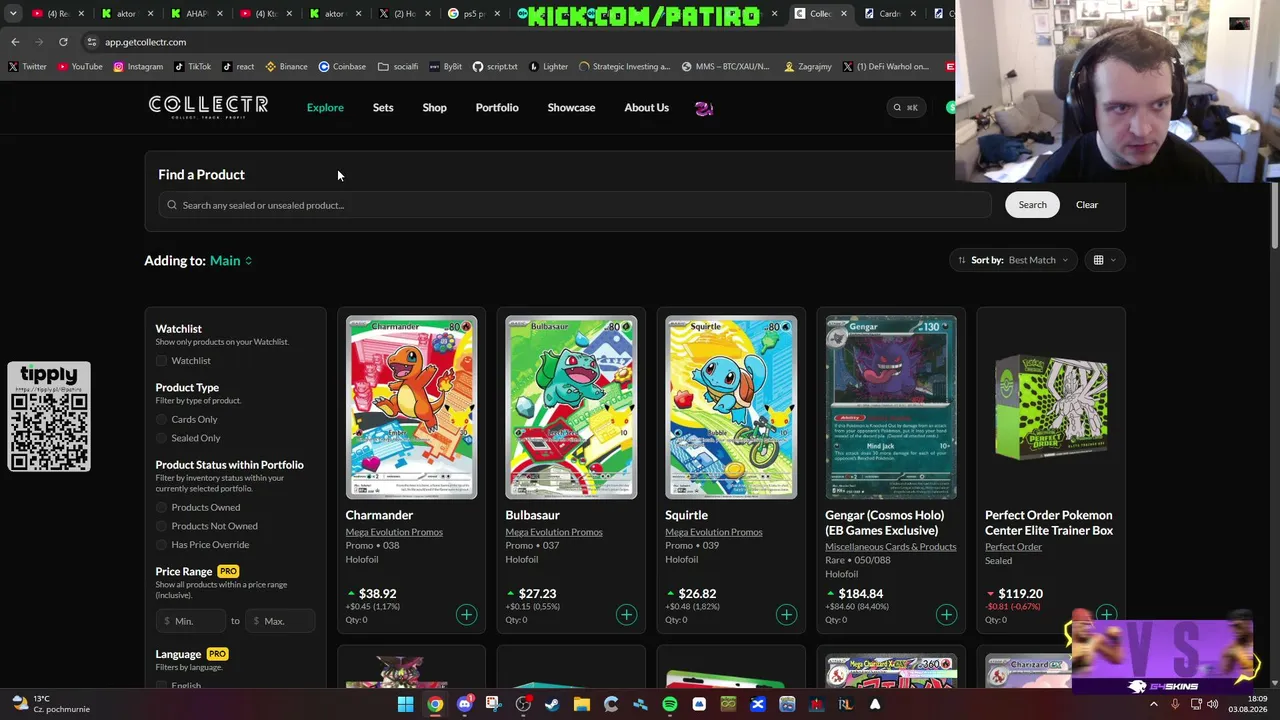The width and height of the screenshot is (1280, 720).
Task: Open the quick search shortcut in header
Action: click(905, 108)
